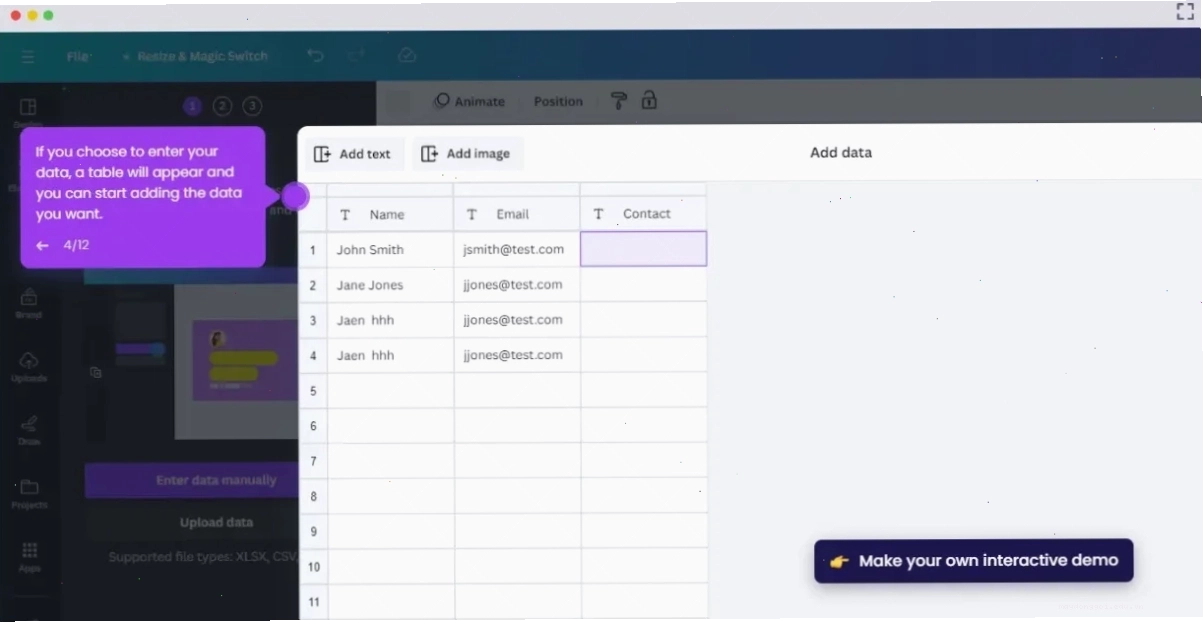Viewport: 1203px width, 623px height.
Task: Select the jsmith@test.com cell
Action: click(x=517, y=249)
